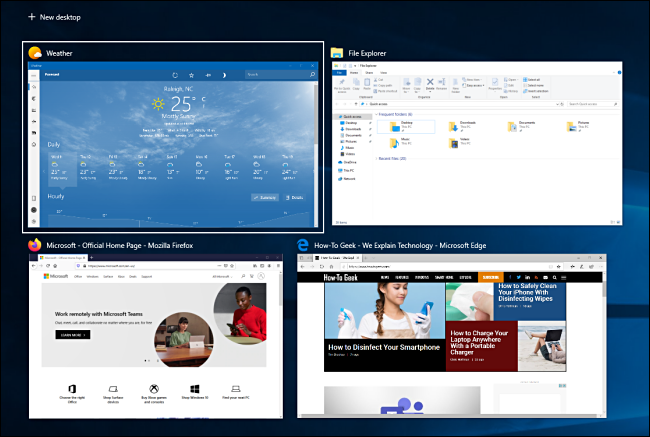Click the Microsoft logo on the page
This screenshot has width=650, height=437.
coord(56,276)
